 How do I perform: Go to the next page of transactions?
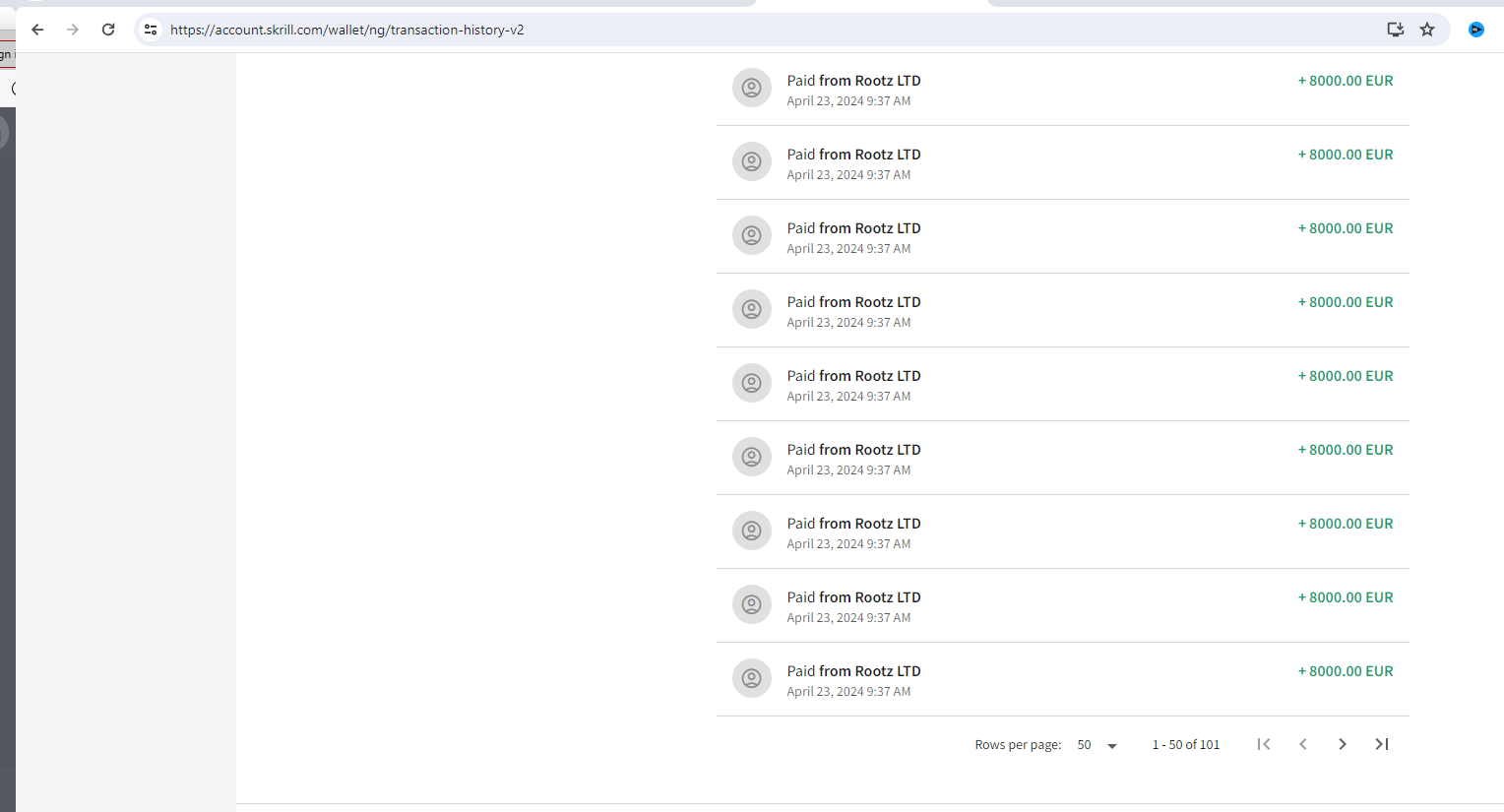pos(1343,744)
